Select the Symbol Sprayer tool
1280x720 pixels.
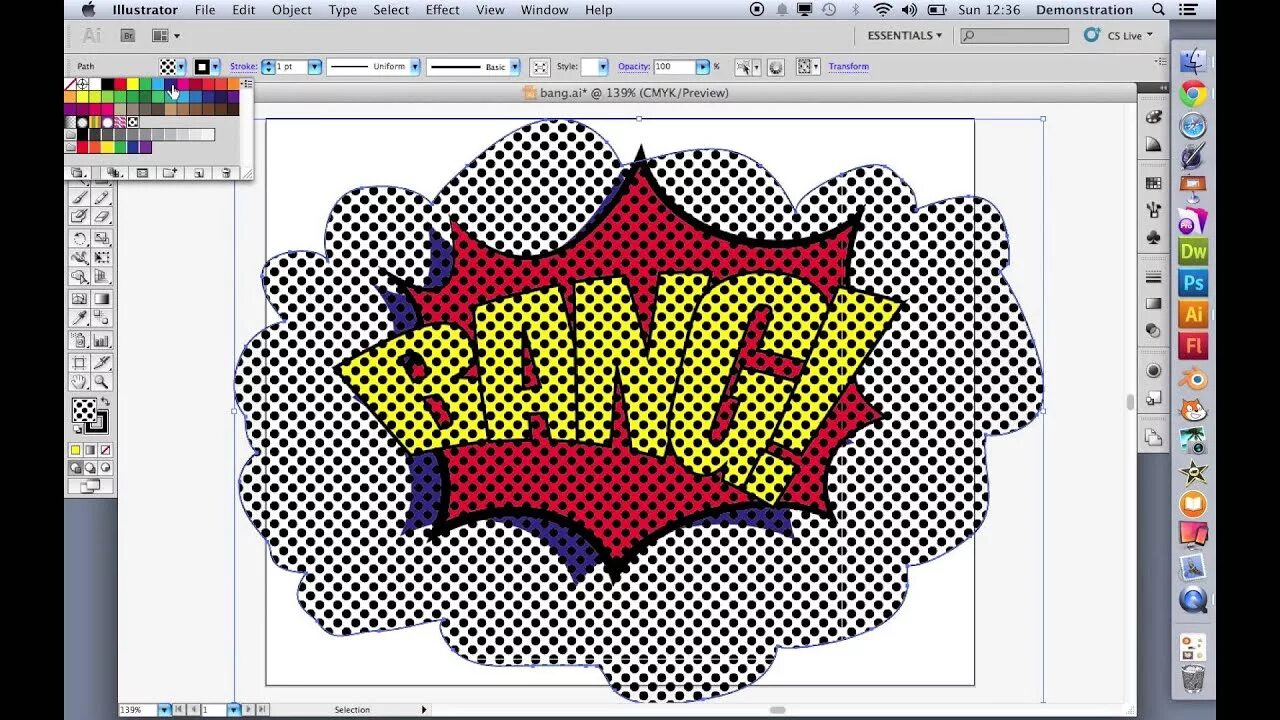pyautogui.click(x=80, y=340)
